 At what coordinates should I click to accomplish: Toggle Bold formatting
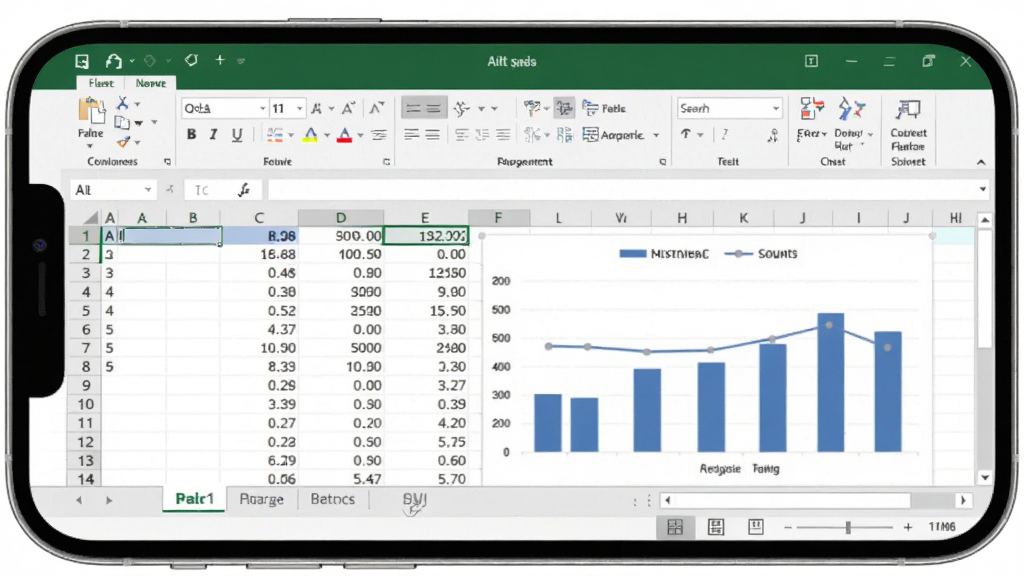point(191,135)
